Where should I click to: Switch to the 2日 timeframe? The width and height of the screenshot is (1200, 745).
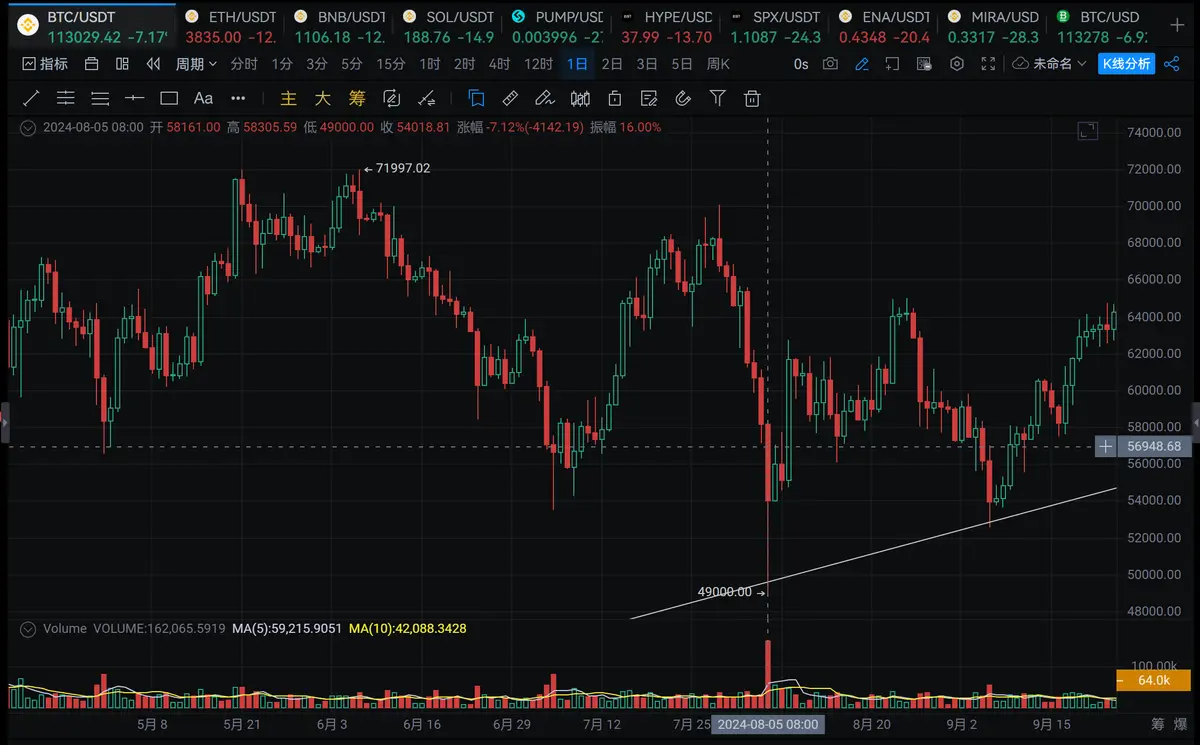[612, 64]
